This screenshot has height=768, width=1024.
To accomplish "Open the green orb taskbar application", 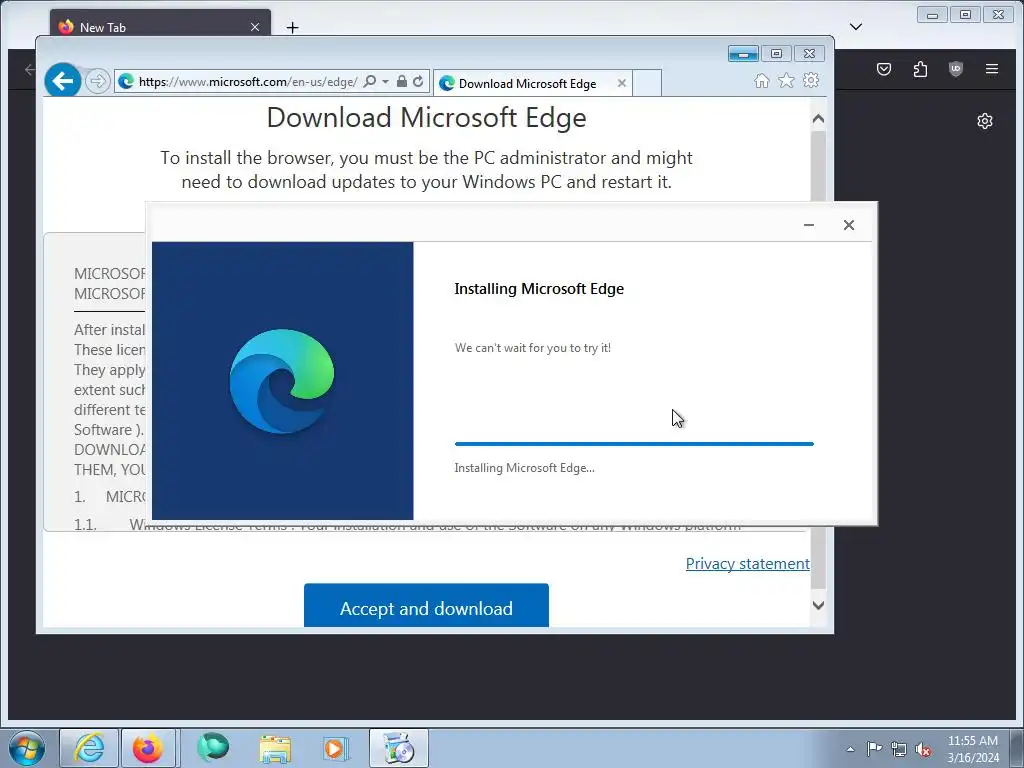I will [x=213, y=748].
